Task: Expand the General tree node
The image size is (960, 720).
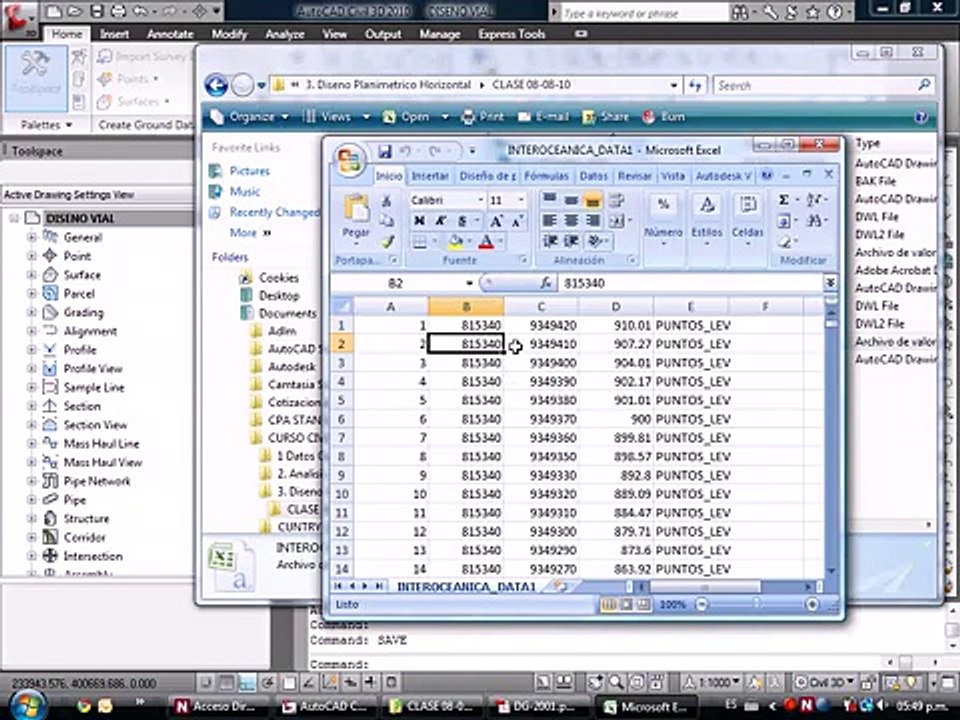Action: coord(31,238)
